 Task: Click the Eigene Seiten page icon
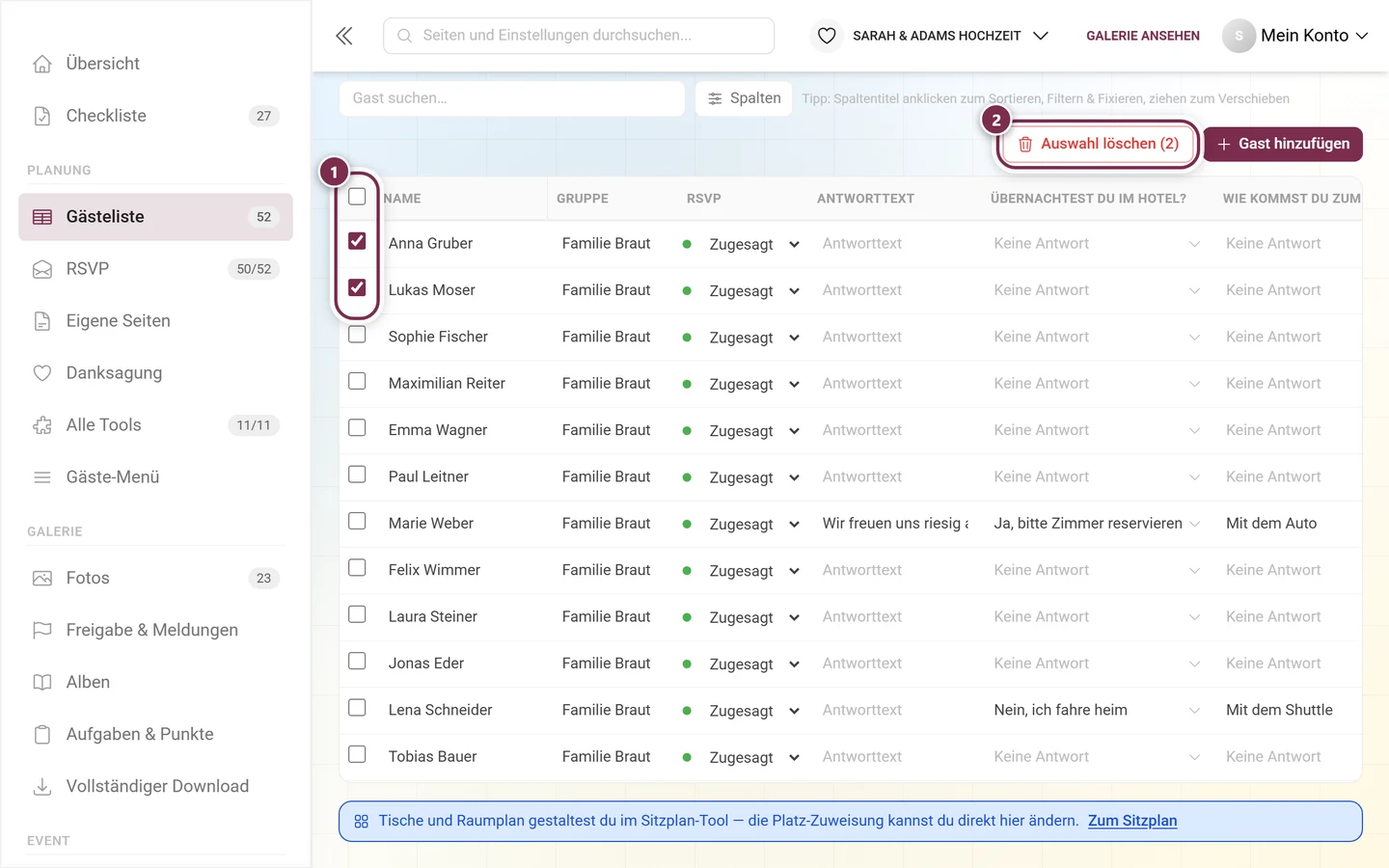42,321
